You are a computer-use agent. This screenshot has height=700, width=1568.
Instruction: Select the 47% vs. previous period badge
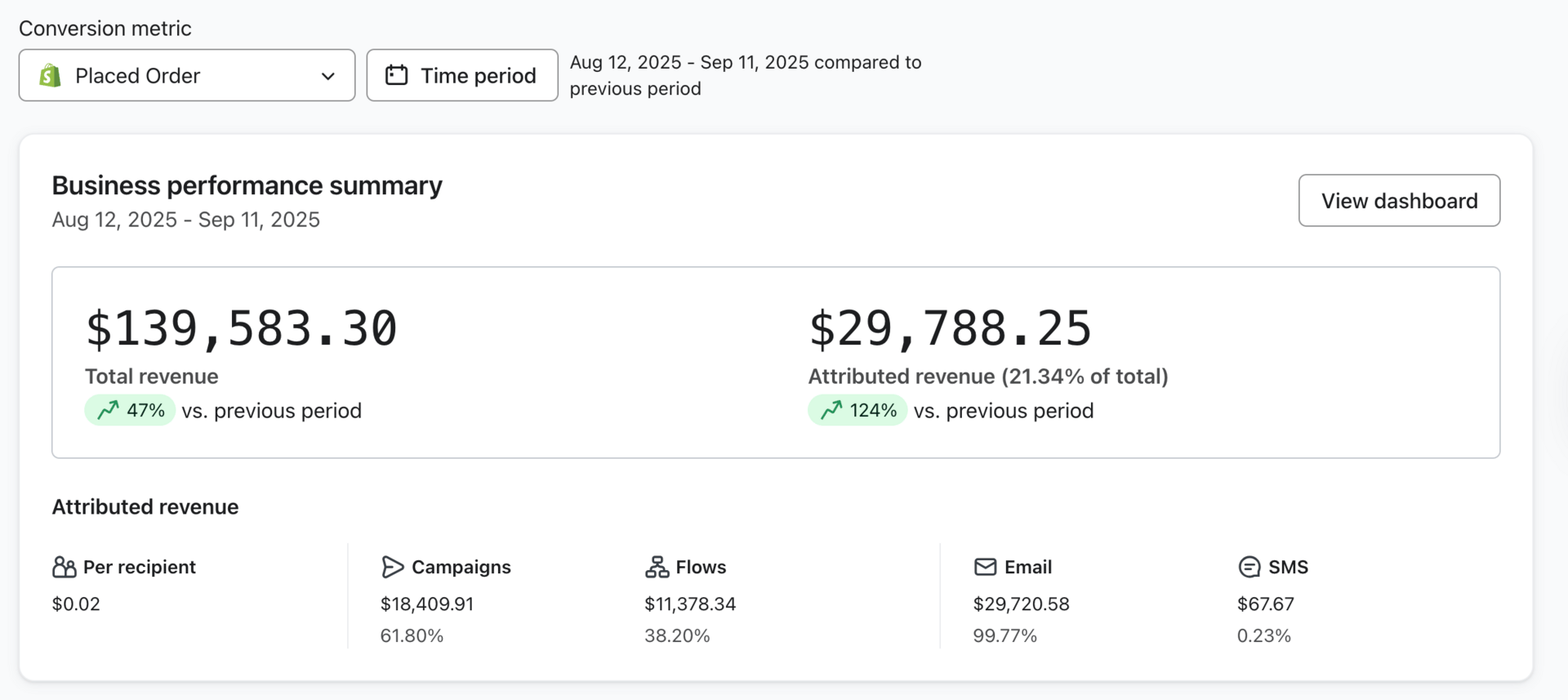click(131, 410)
